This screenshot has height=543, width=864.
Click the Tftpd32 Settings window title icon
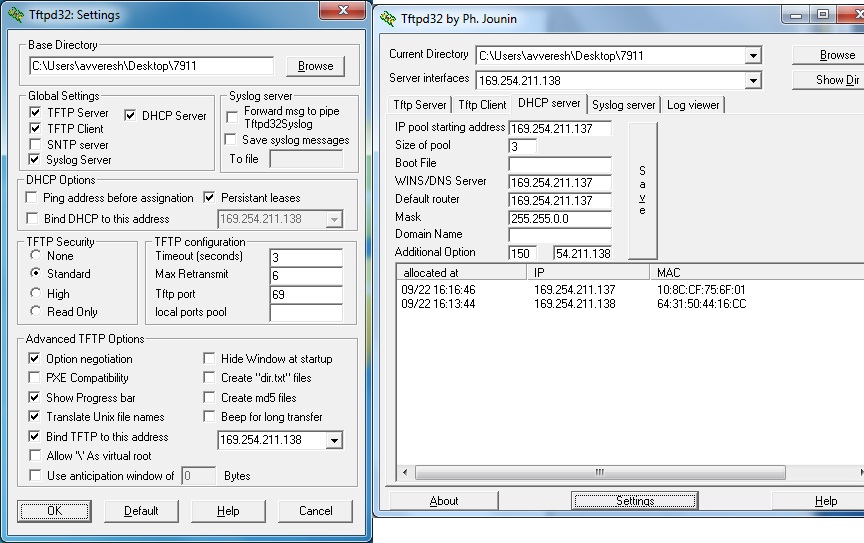(16, 15)
